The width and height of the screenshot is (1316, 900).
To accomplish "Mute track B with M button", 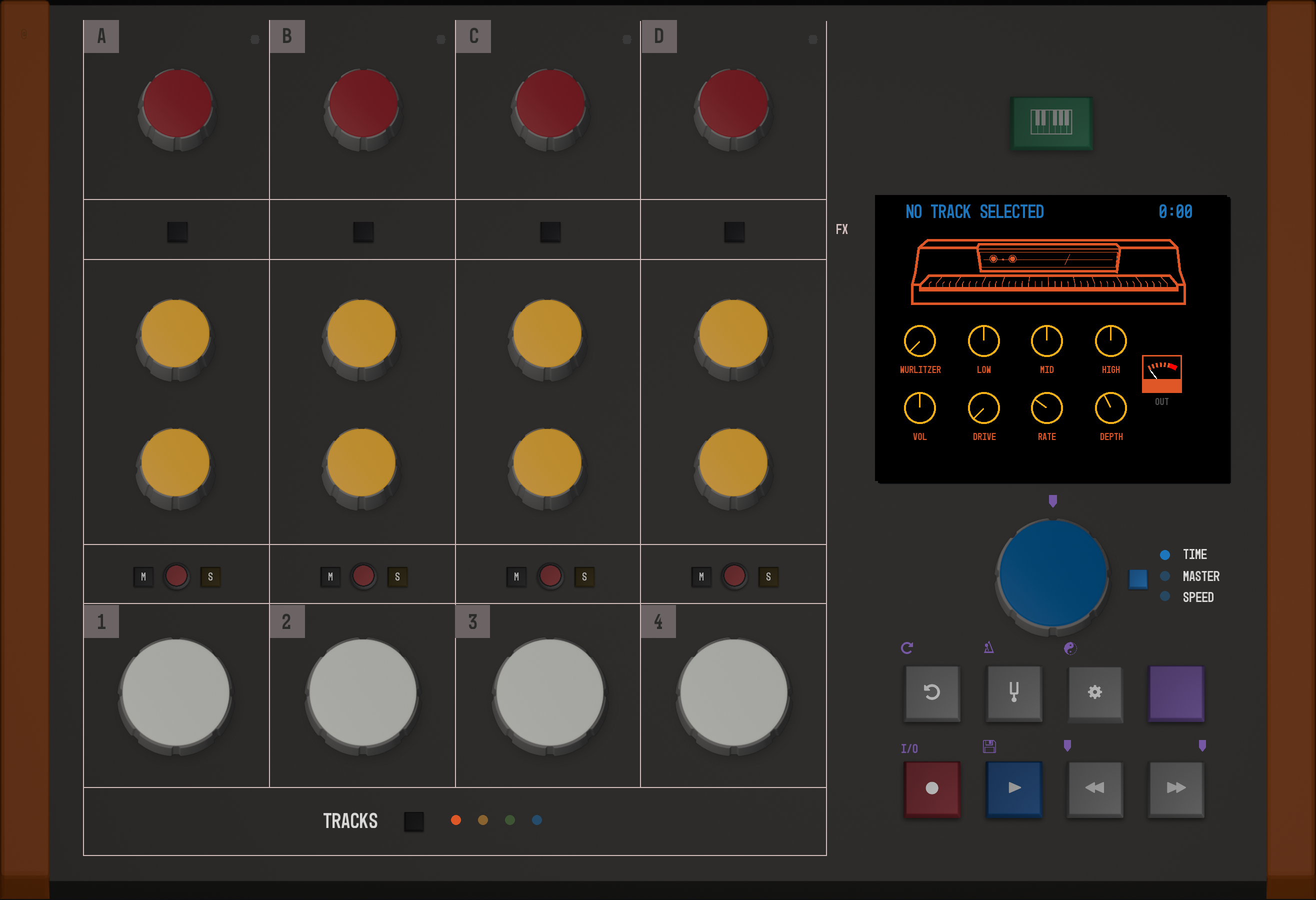I will 330,577.
